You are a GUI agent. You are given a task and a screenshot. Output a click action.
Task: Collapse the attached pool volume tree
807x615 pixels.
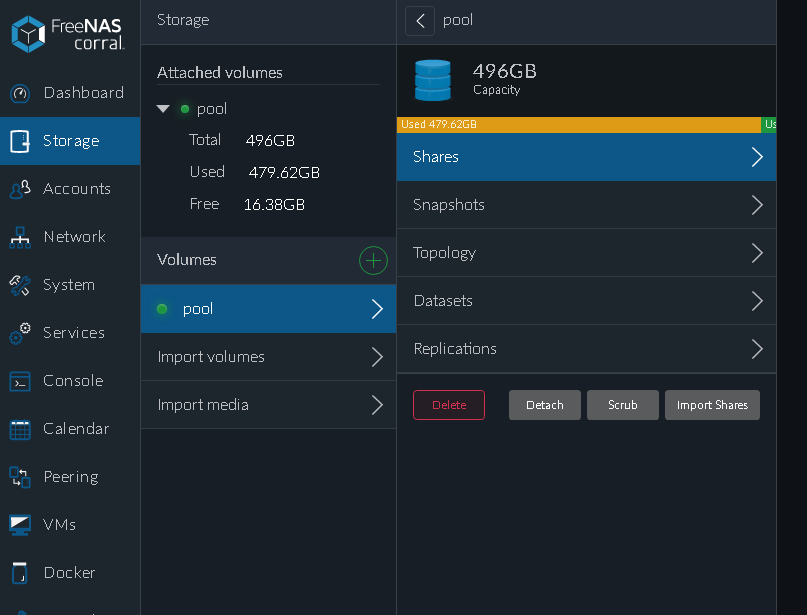pyautogui.click(x=163, y=109)
